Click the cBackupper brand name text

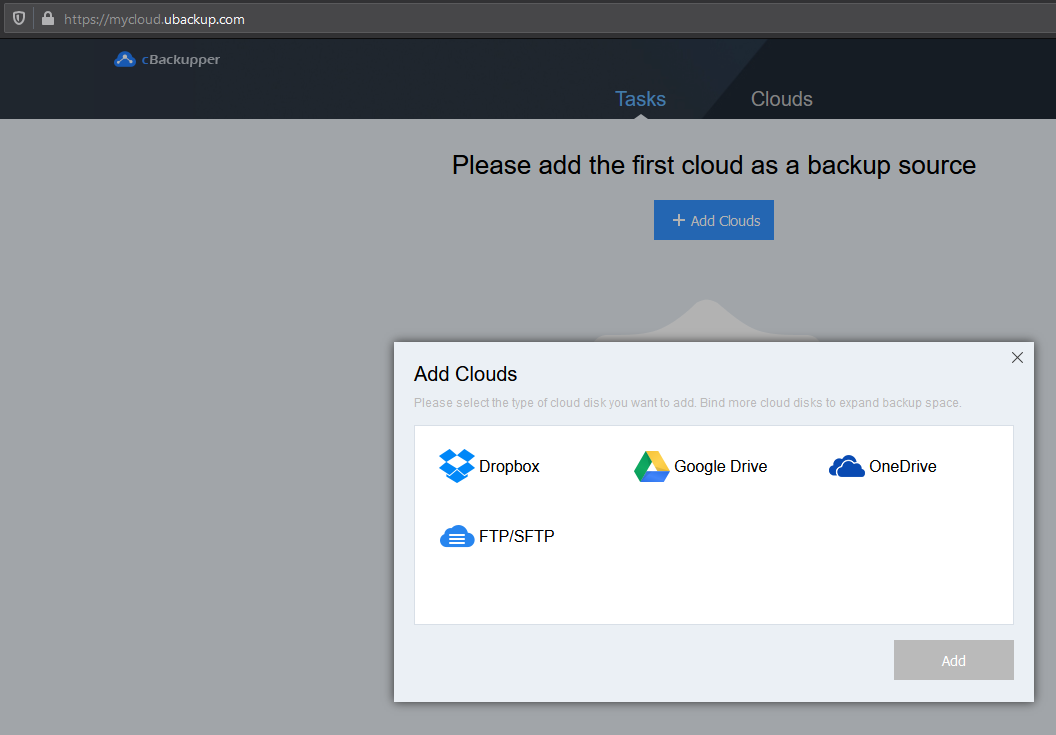[x=180, y=60]
